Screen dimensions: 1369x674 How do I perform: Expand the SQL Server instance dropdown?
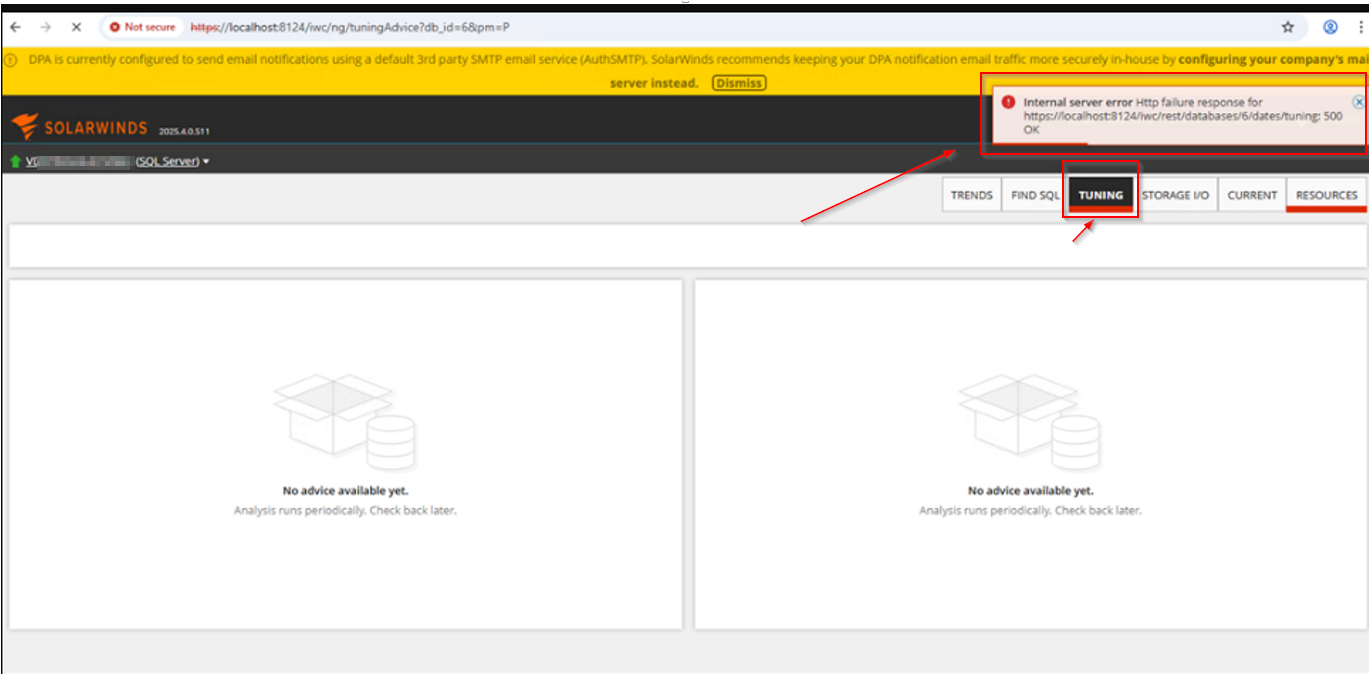[206, 162]
